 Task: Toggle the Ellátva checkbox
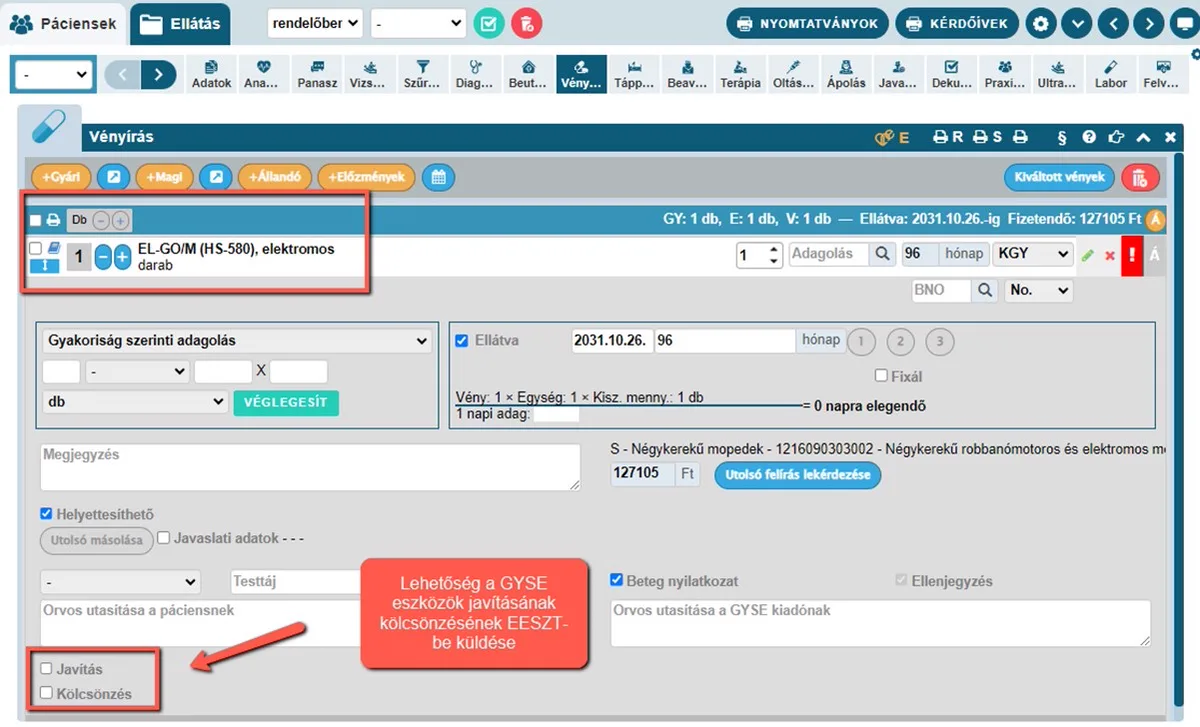click(461, 340)
